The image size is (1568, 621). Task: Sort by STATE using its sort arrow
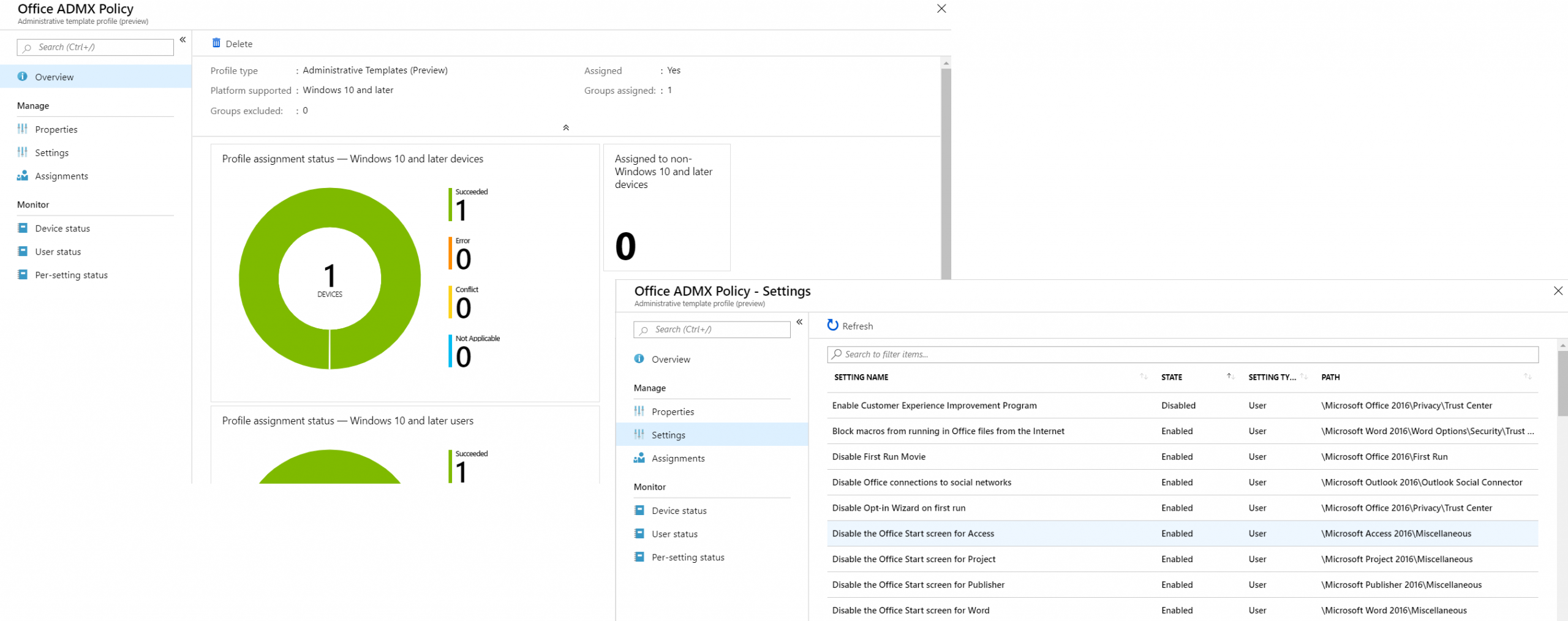click(1229, 377)
